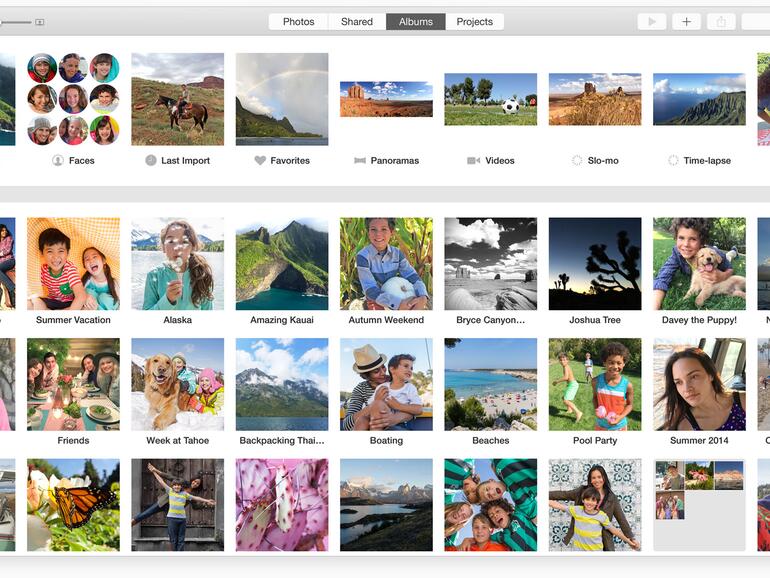Click the Slo-mo label
The height and width of the screenshot is (578, 770).
[x=603, y=161]
